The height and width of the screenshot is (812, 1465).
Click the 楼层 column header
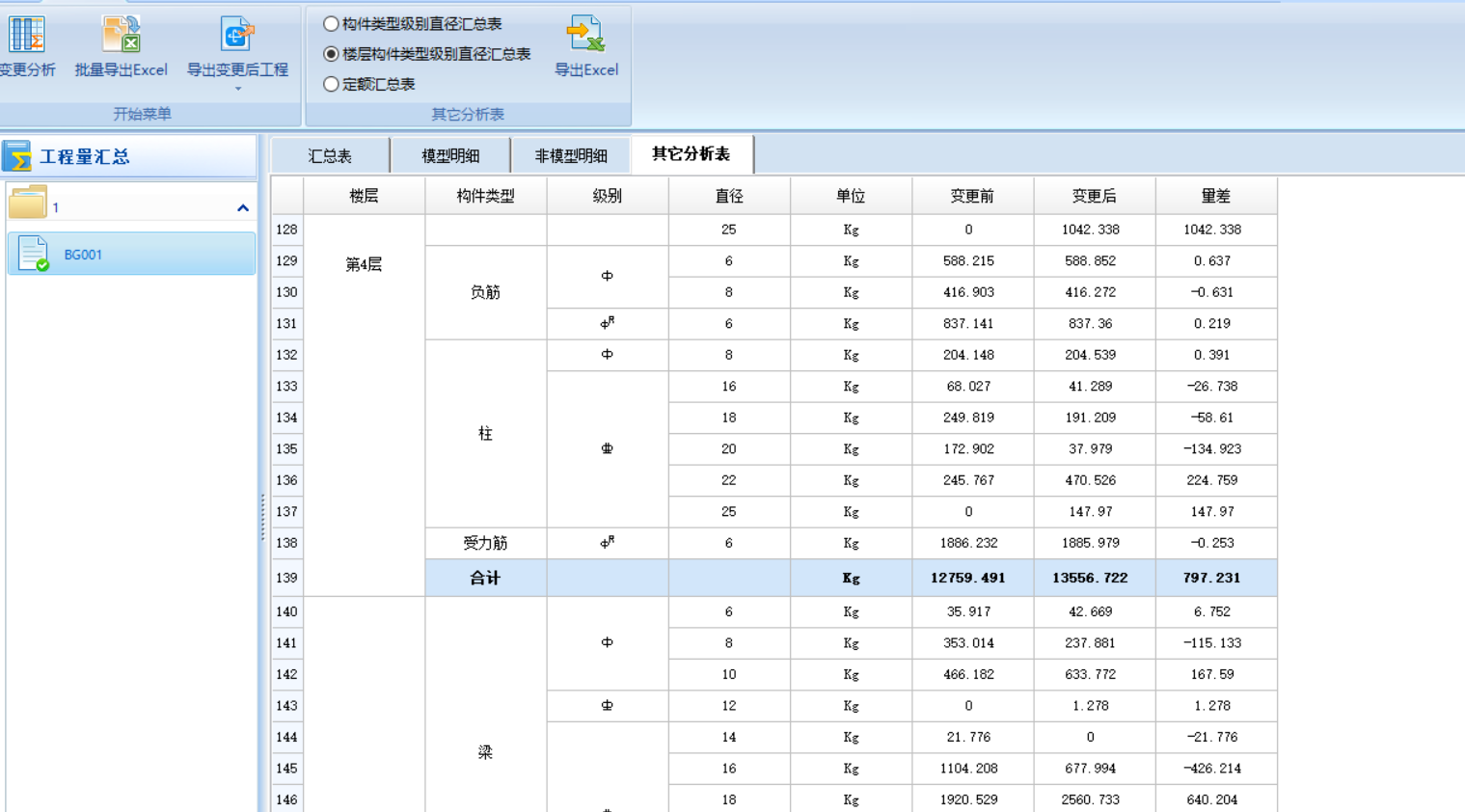tap(365, 196)
